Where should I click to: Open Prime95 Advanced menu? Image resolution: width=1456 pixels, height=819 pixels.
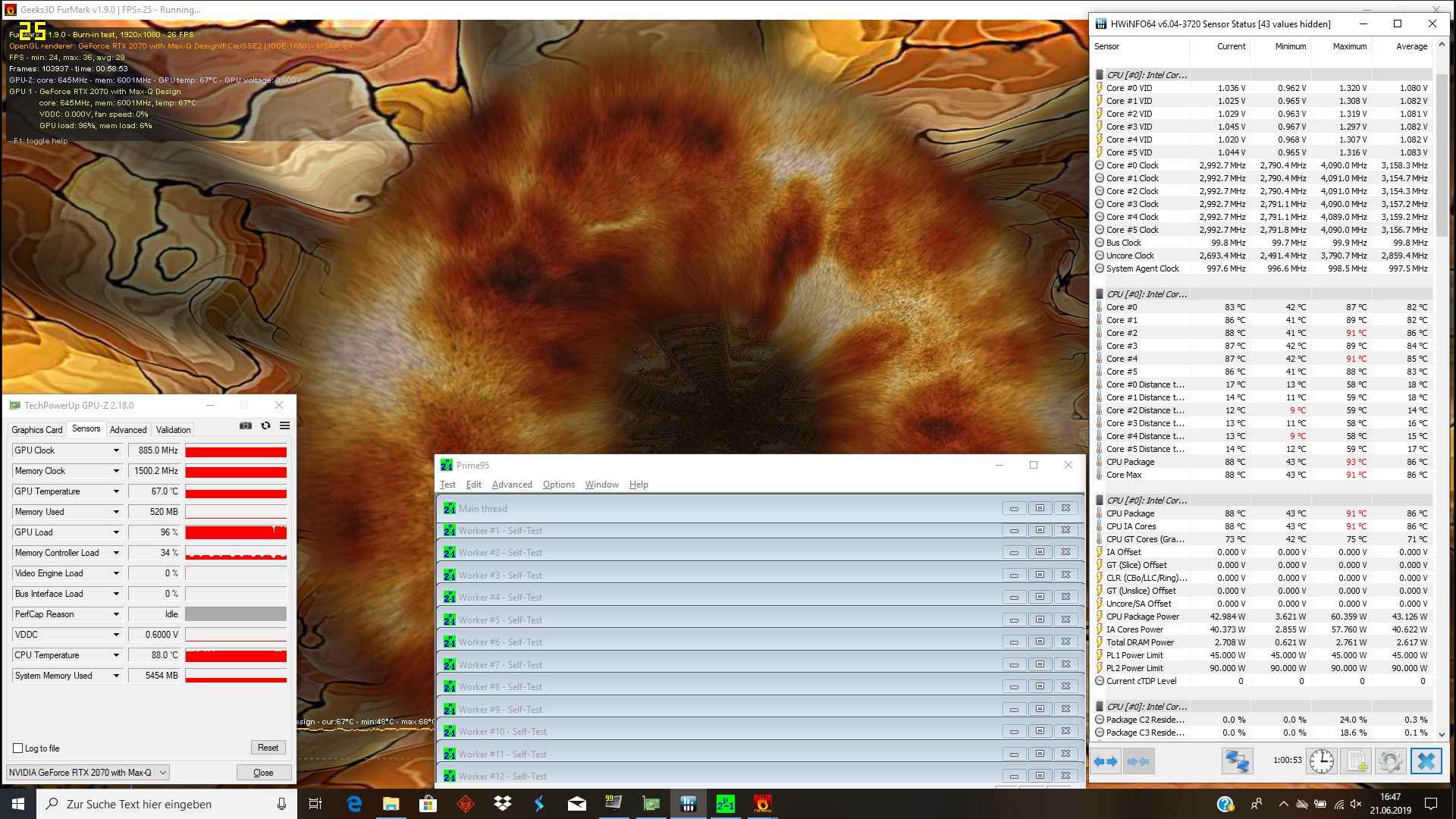[x=512, y=485]
